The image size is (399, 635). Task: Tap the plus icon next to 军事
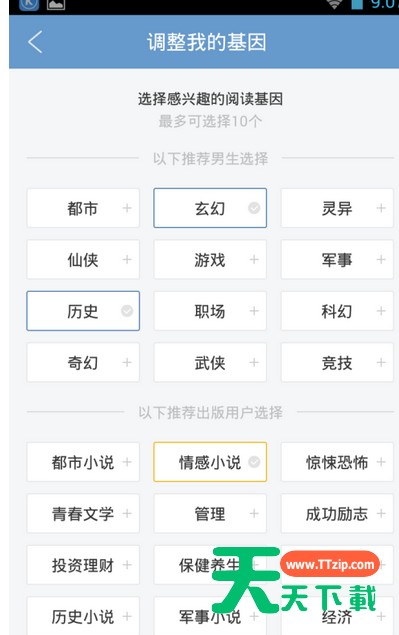[381, 260]
